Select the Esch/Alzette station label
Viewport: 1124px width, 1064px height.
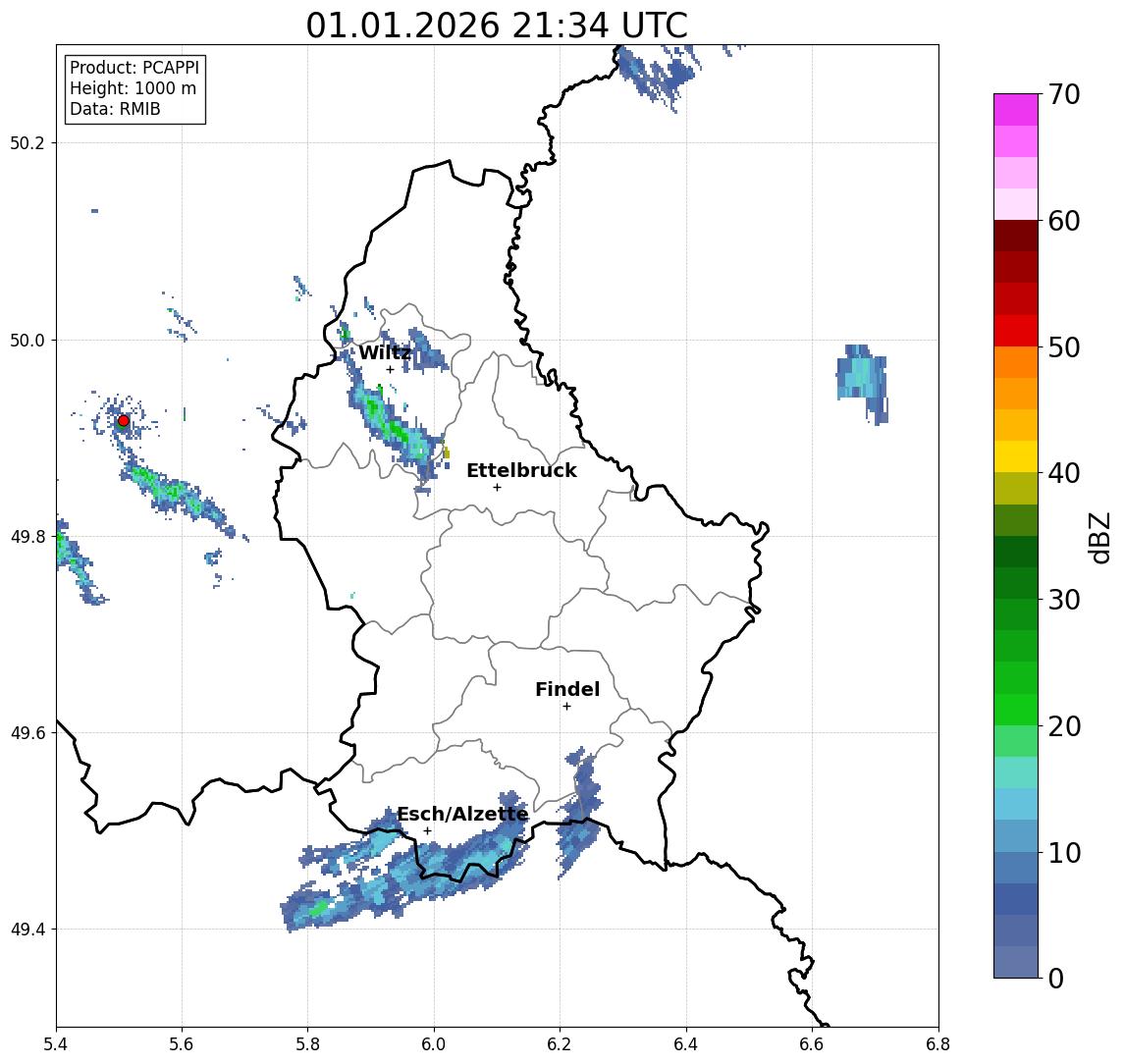click(x=462, y=814)
